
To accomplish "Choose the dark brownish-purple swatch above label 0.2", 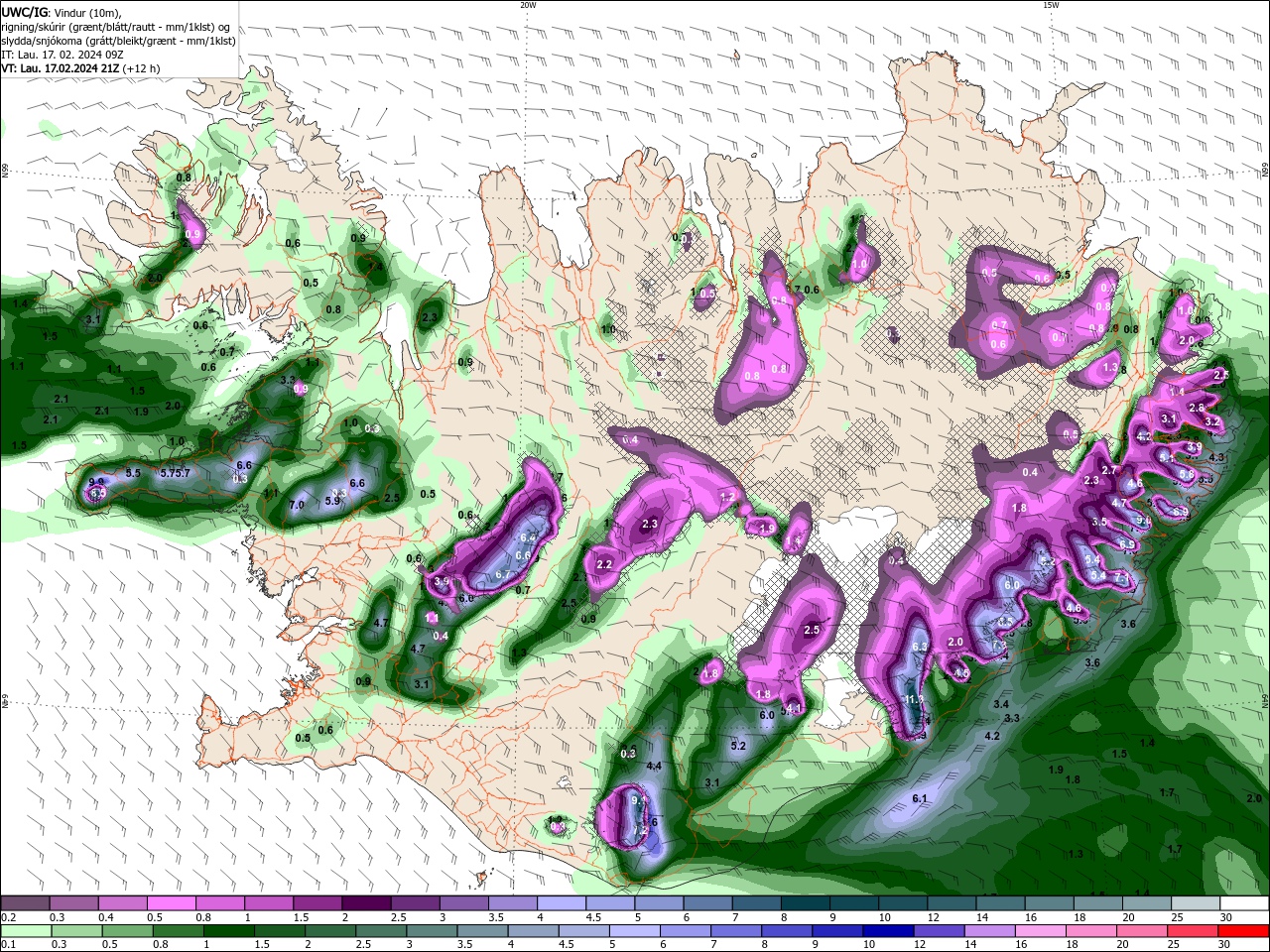I will (25, 903).
